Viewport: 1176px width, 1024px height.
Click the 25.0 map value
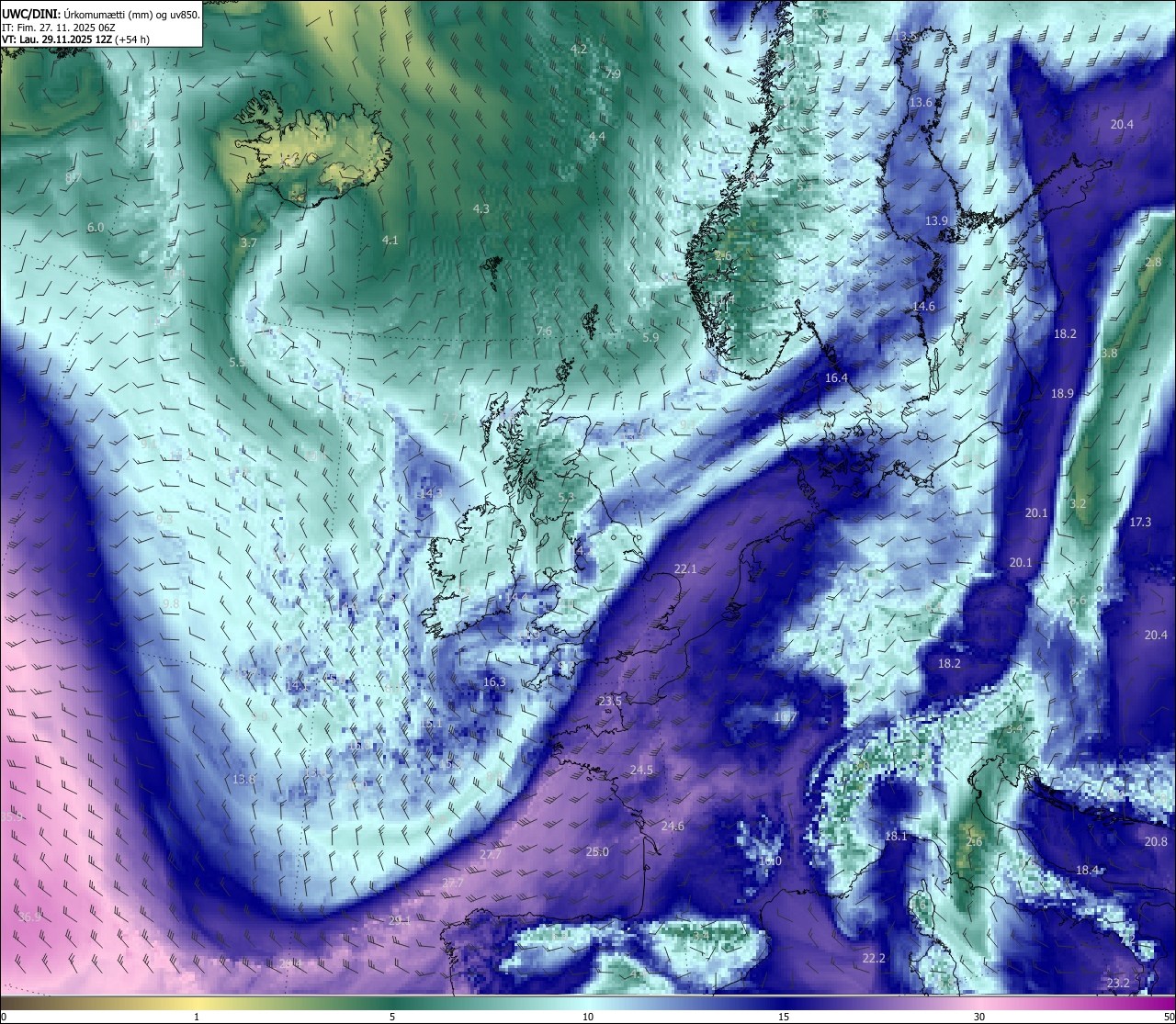[x=597, y=852]
